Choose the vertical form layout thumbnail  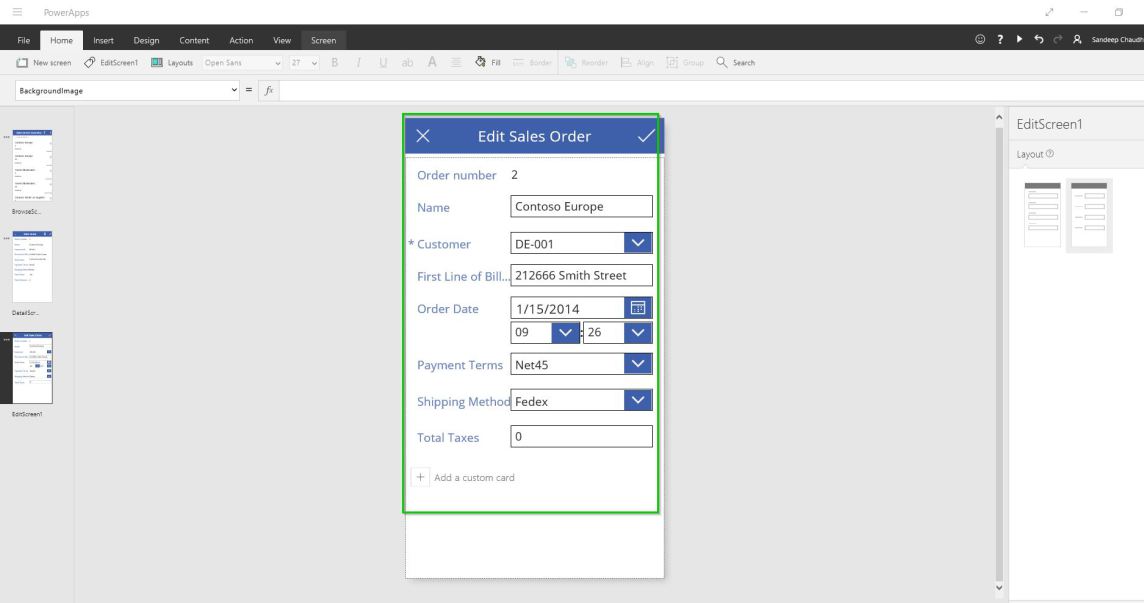point(1043,215)
